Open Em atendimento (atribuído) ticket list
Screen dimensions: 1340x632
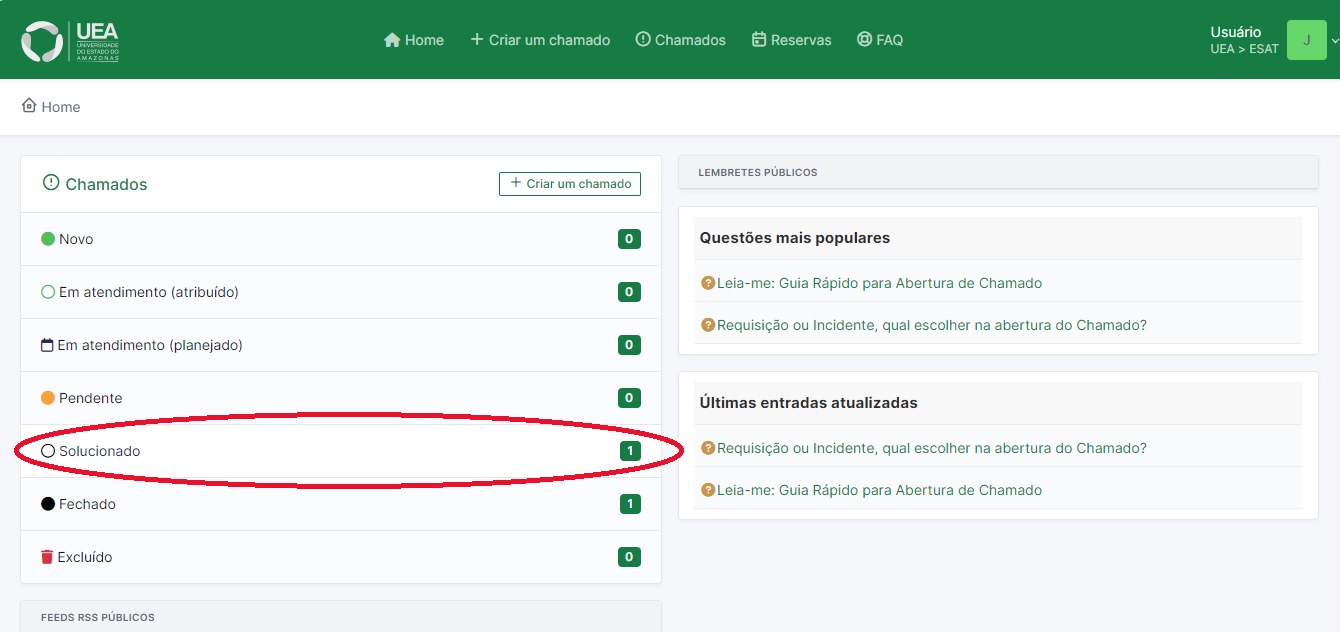pos(148,292)
